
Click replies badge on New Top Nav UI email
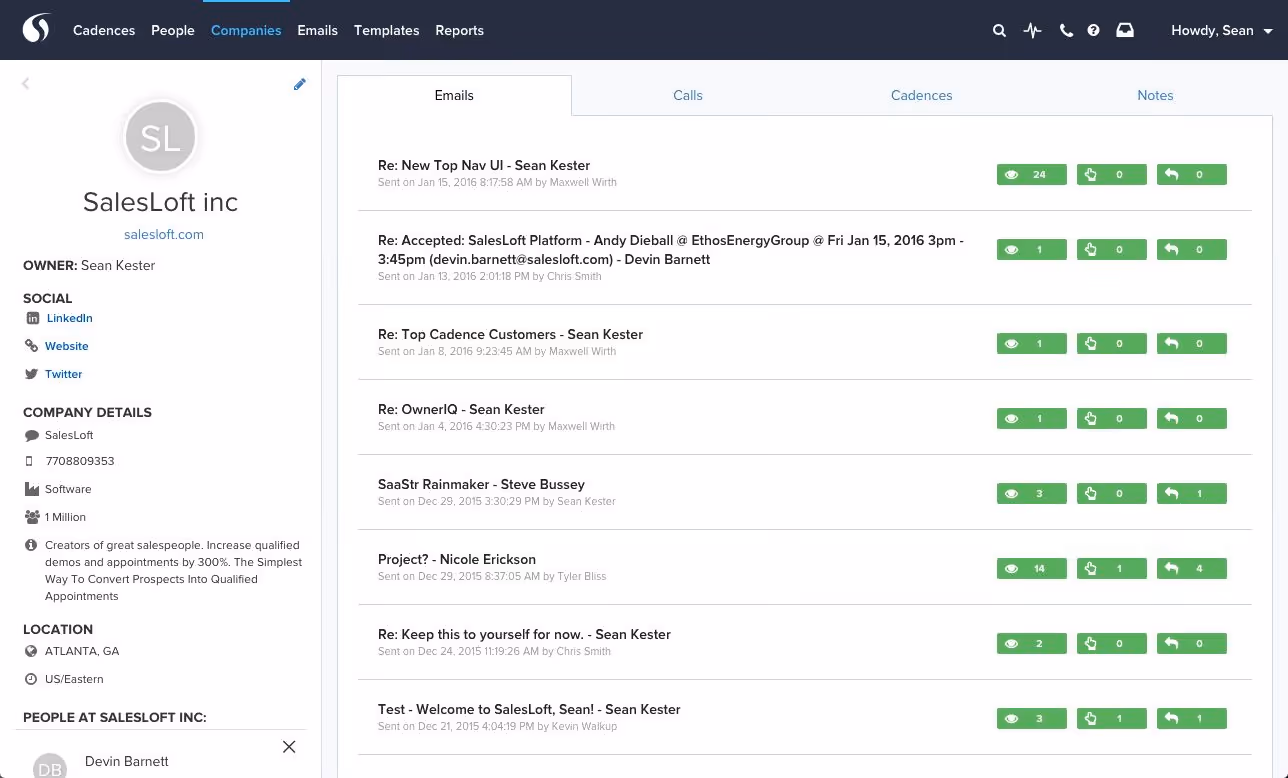[1191, 175]
